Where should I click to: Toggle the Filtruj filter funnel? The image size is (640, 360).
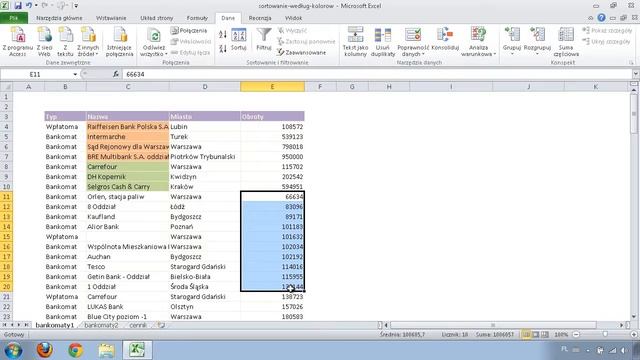click(x=264, y=40)
